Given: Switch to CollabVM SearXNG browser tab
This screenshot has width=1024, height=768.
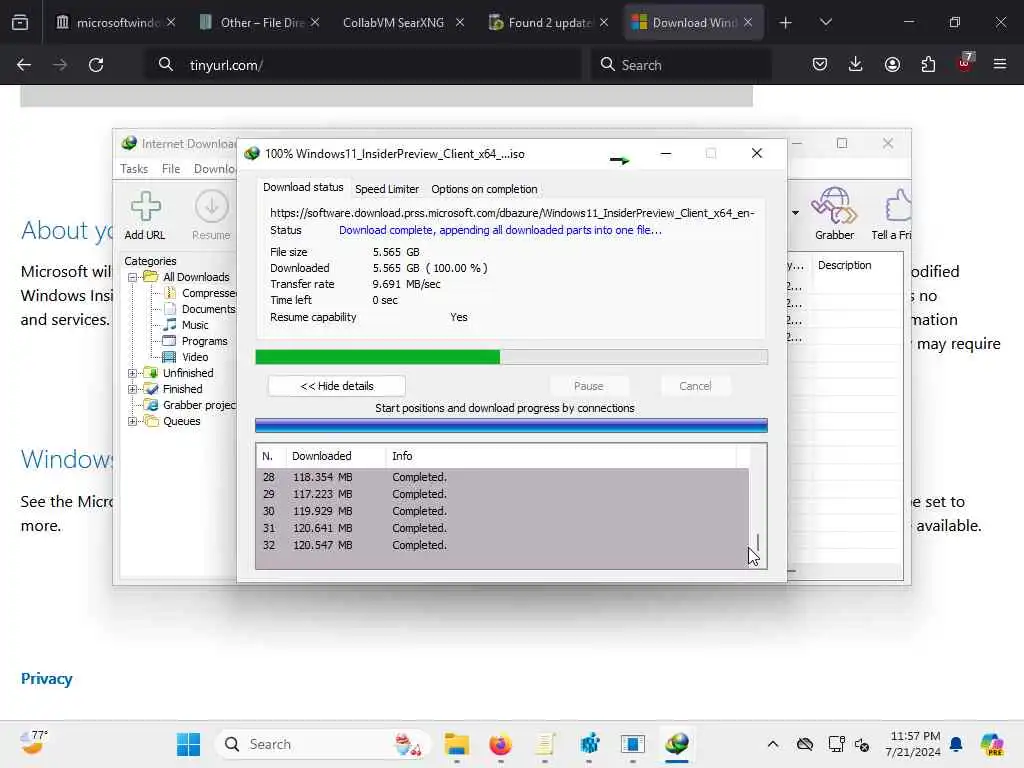Looking at the screenshot, I should [x=393, y=23].
